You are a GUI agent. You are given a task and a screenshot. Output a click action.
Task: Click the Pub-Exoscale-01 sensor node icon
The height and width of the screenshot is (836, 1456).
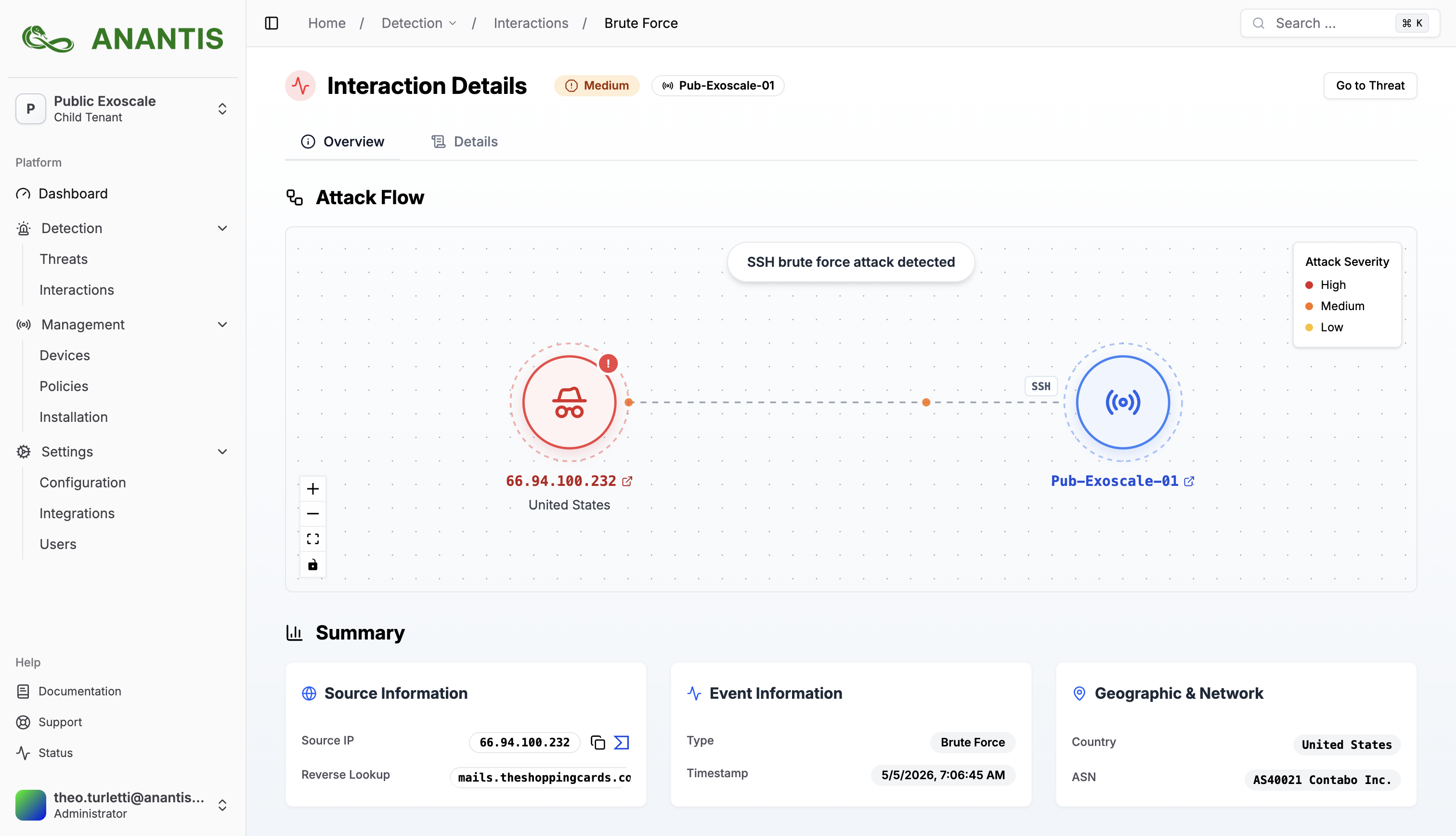click(x=1122, y=402)
